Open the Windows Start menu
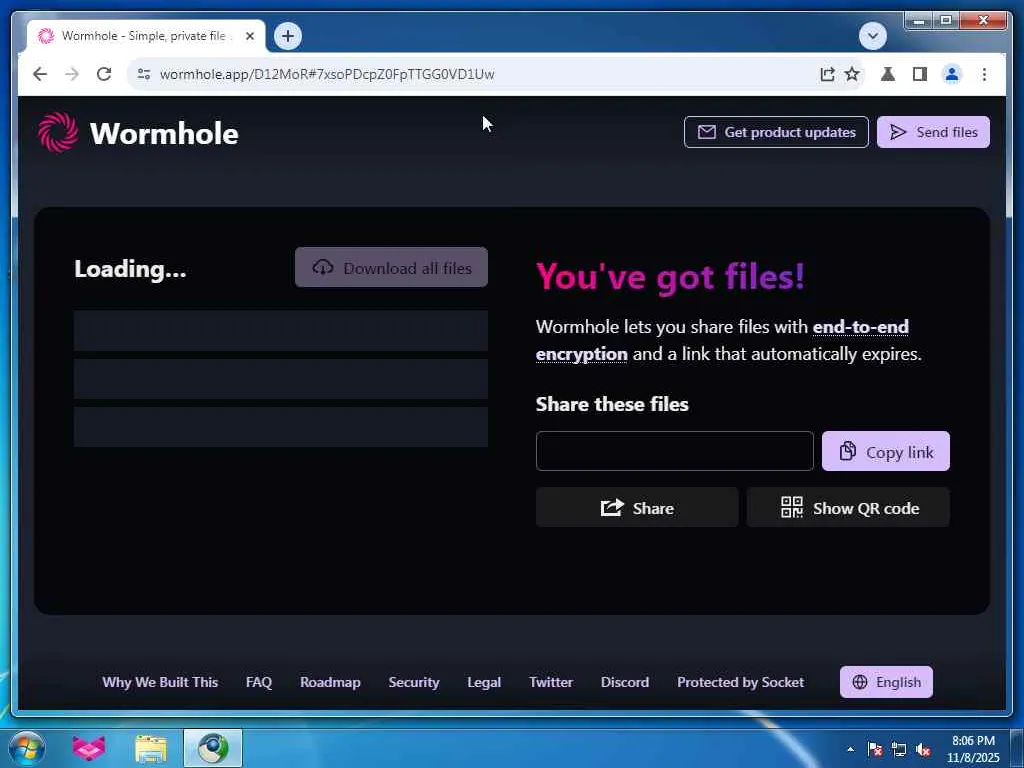 coord(27,748)
